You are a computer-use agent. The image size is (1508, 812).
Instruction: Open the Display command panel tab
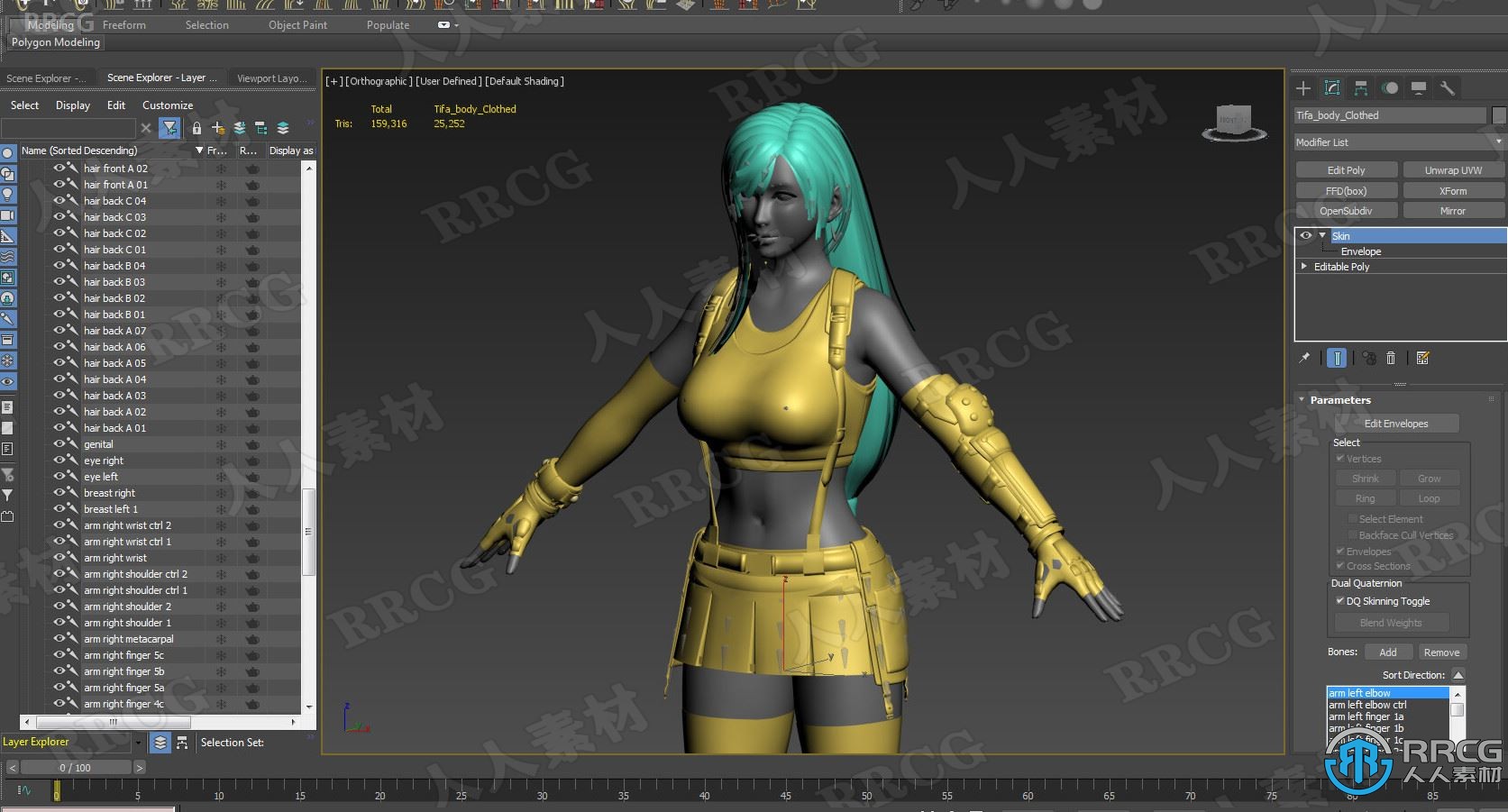(x=1419, y=87)
